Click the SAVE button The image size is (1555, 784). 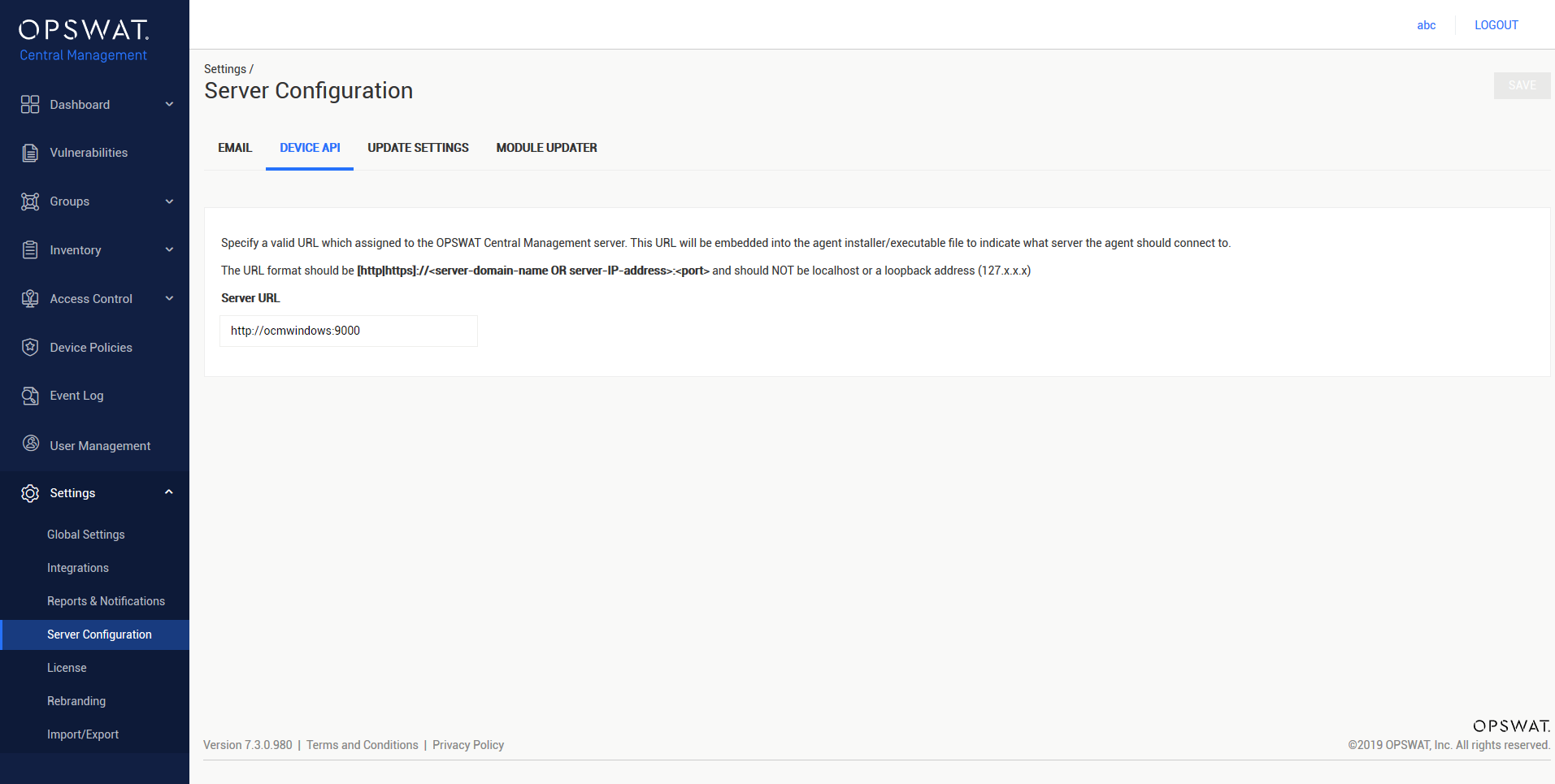[1522, 85]
